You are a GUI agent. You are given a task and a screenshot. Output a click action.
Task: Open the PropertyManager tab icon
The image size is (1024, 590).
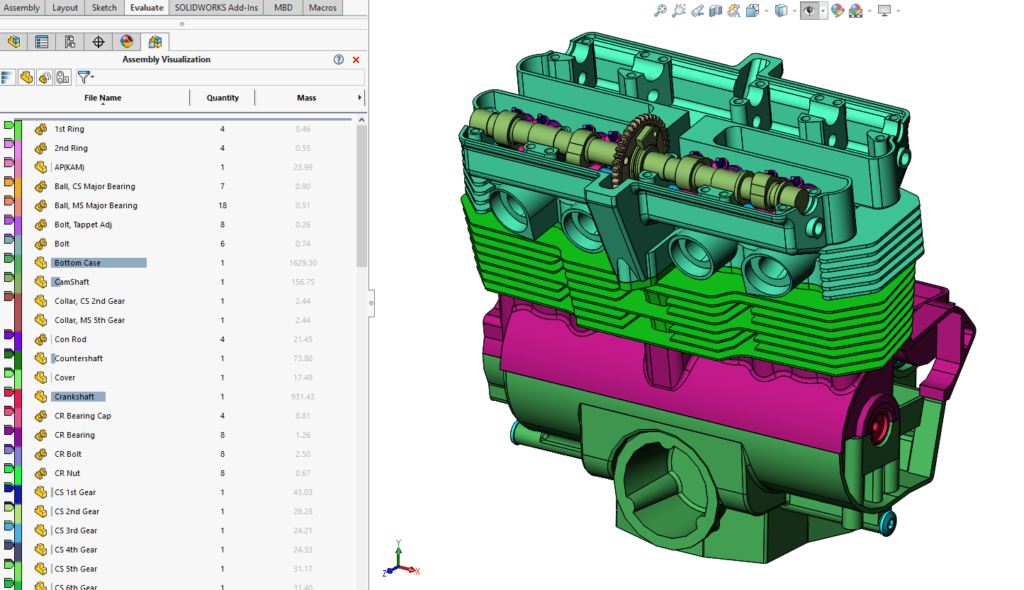42,42
